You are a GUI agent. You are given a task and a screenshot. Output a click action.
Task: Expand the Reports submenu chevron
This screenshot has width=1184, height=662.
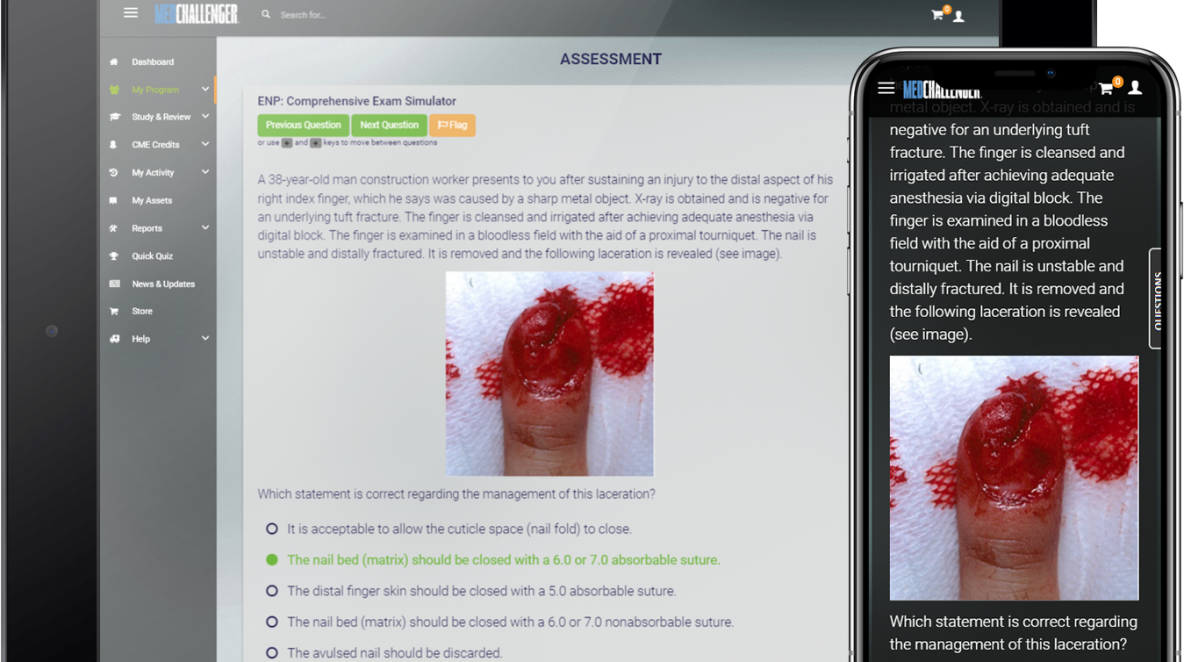point(205,228)
